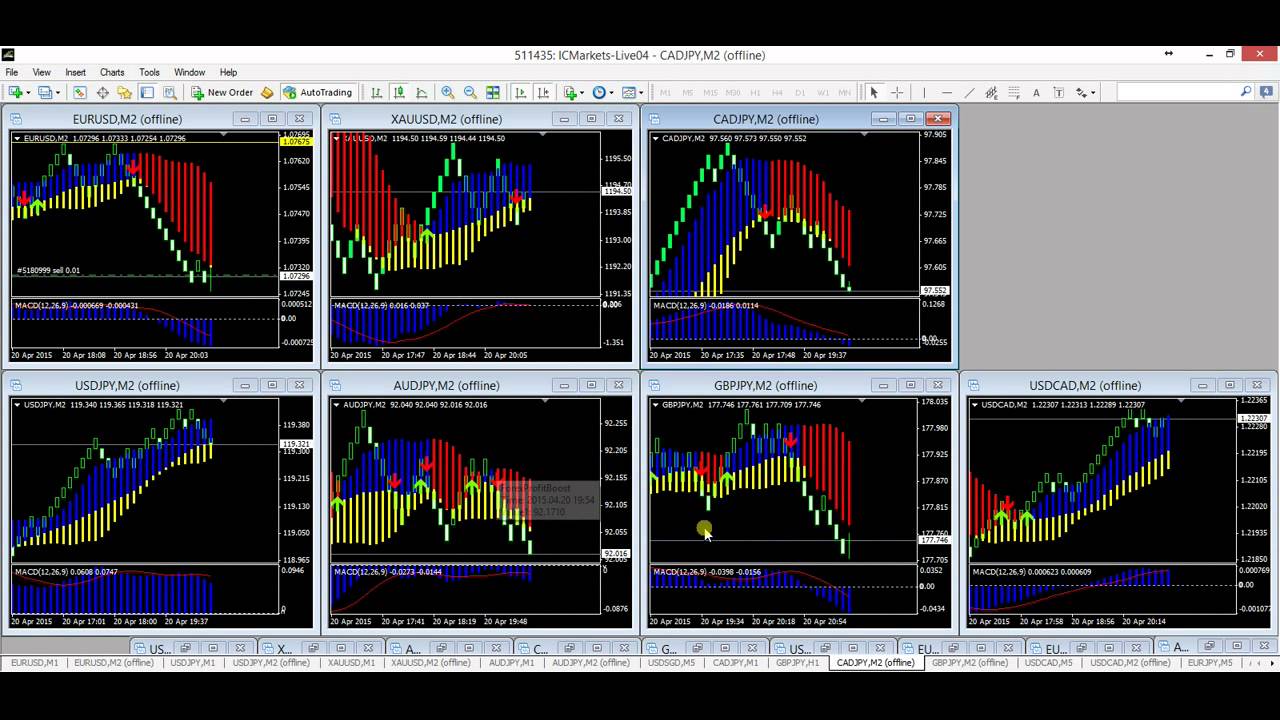Open the chart Templates icon
1280x720 pixels.
pos(629,92)
